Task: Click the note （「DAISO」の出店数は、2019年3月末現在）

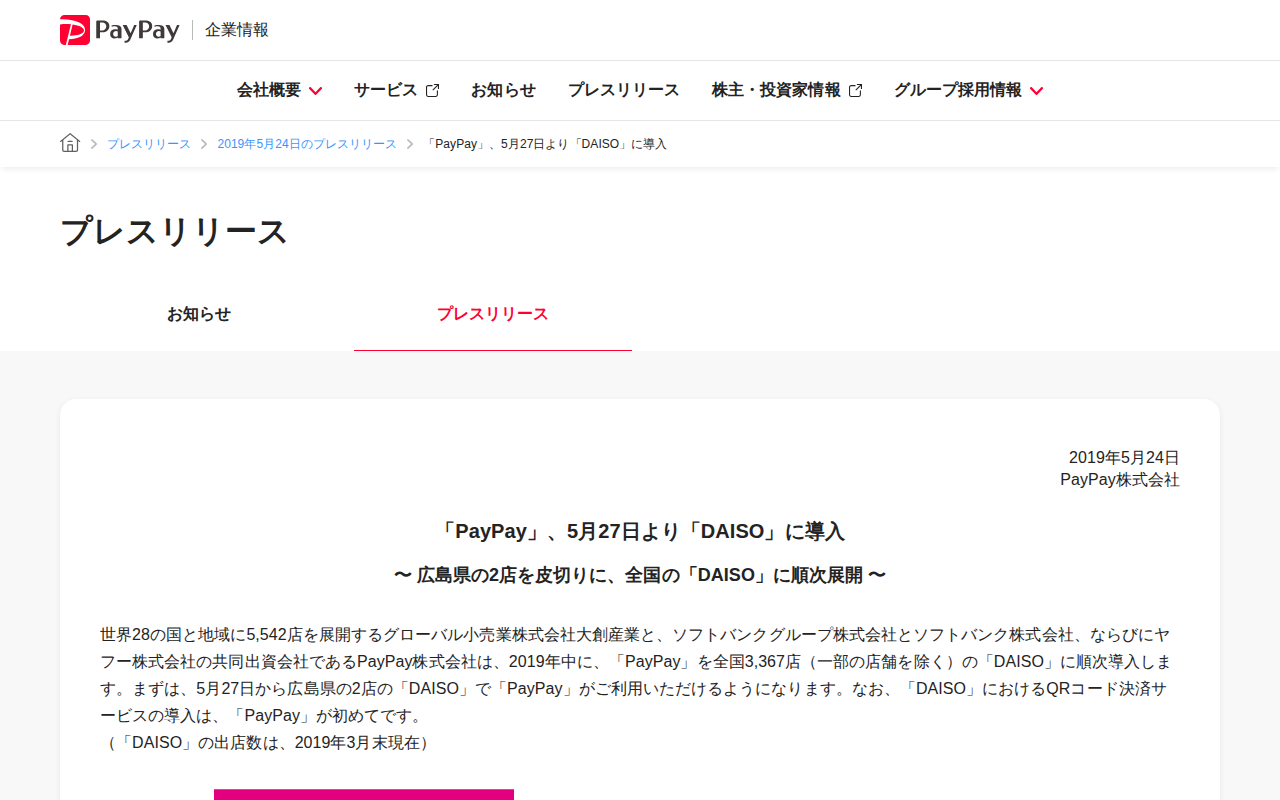Action: pyautogui.click(x=266, y=743)
